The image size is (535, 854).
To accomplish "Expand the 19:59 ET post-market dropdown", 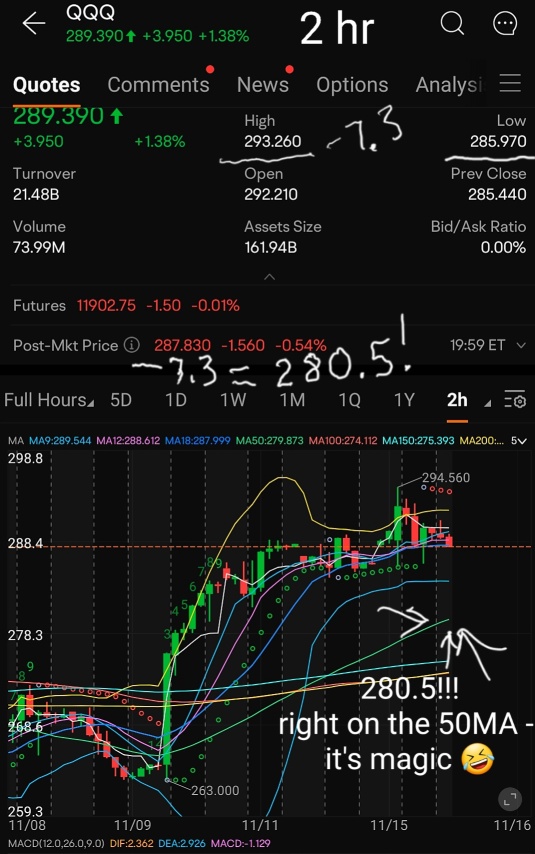I will click(x=521, y=345).
